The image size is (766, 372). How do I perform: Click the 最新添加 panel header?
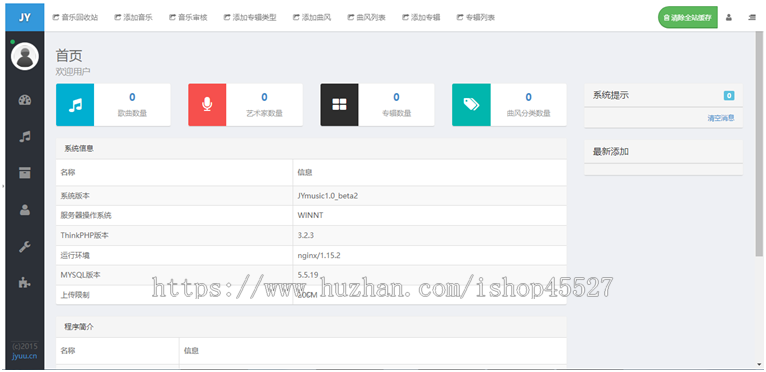663,152
